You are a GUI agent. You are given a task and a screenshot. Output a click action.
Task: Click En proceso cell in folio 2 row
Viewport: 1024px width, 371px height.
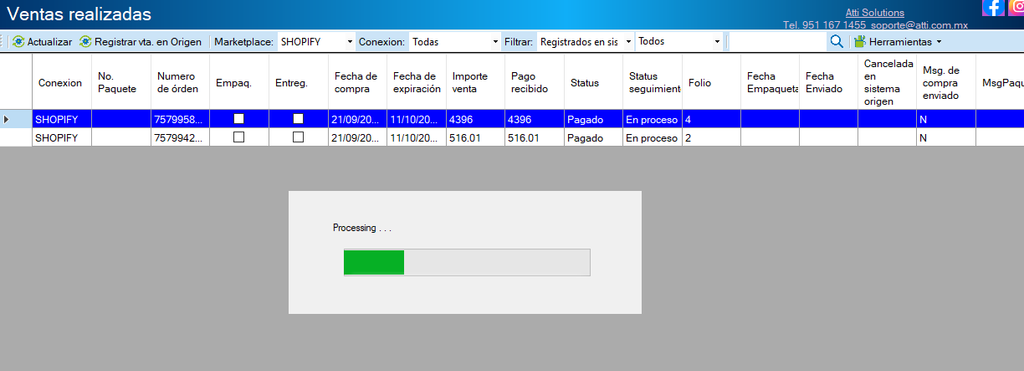[652, 138]
